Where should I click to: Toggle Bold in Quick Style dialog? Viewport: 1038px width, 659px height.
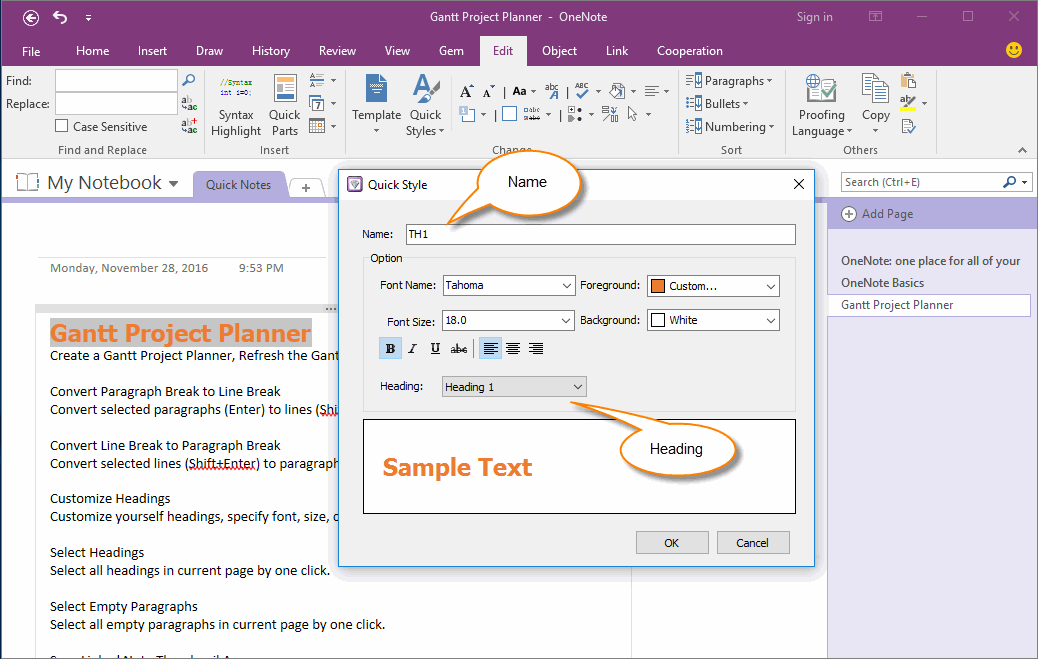click(x=391, y=348)
